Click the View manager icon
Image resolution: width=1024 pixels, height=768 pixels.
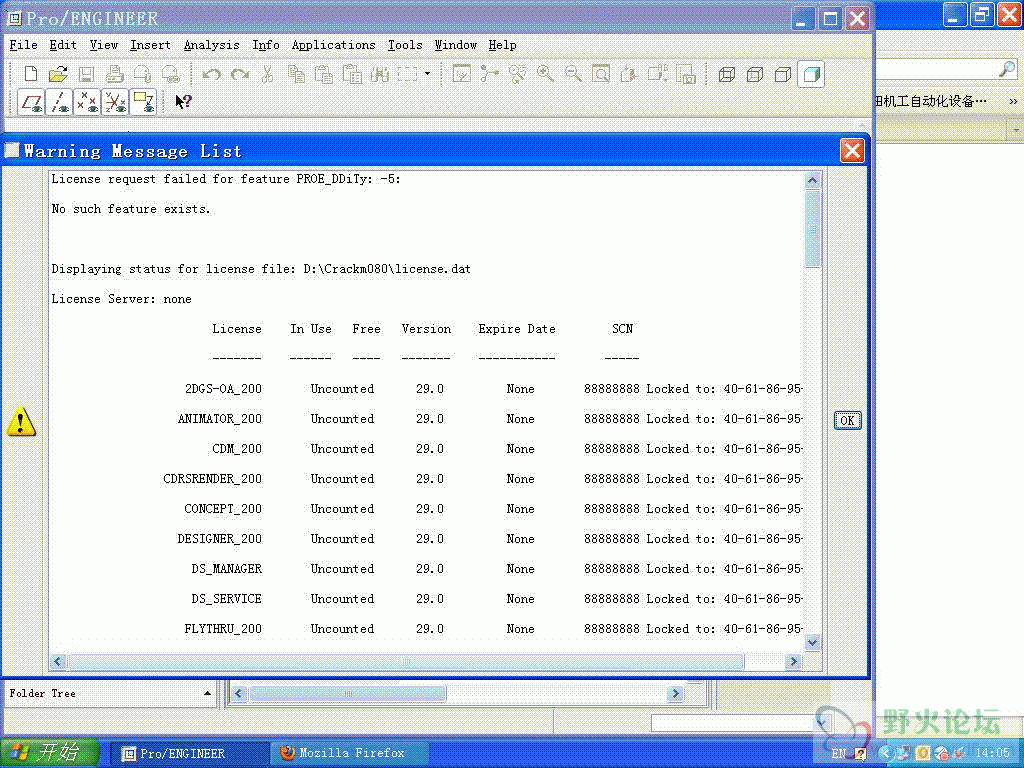pyautogui.click(x=686, y=74)
